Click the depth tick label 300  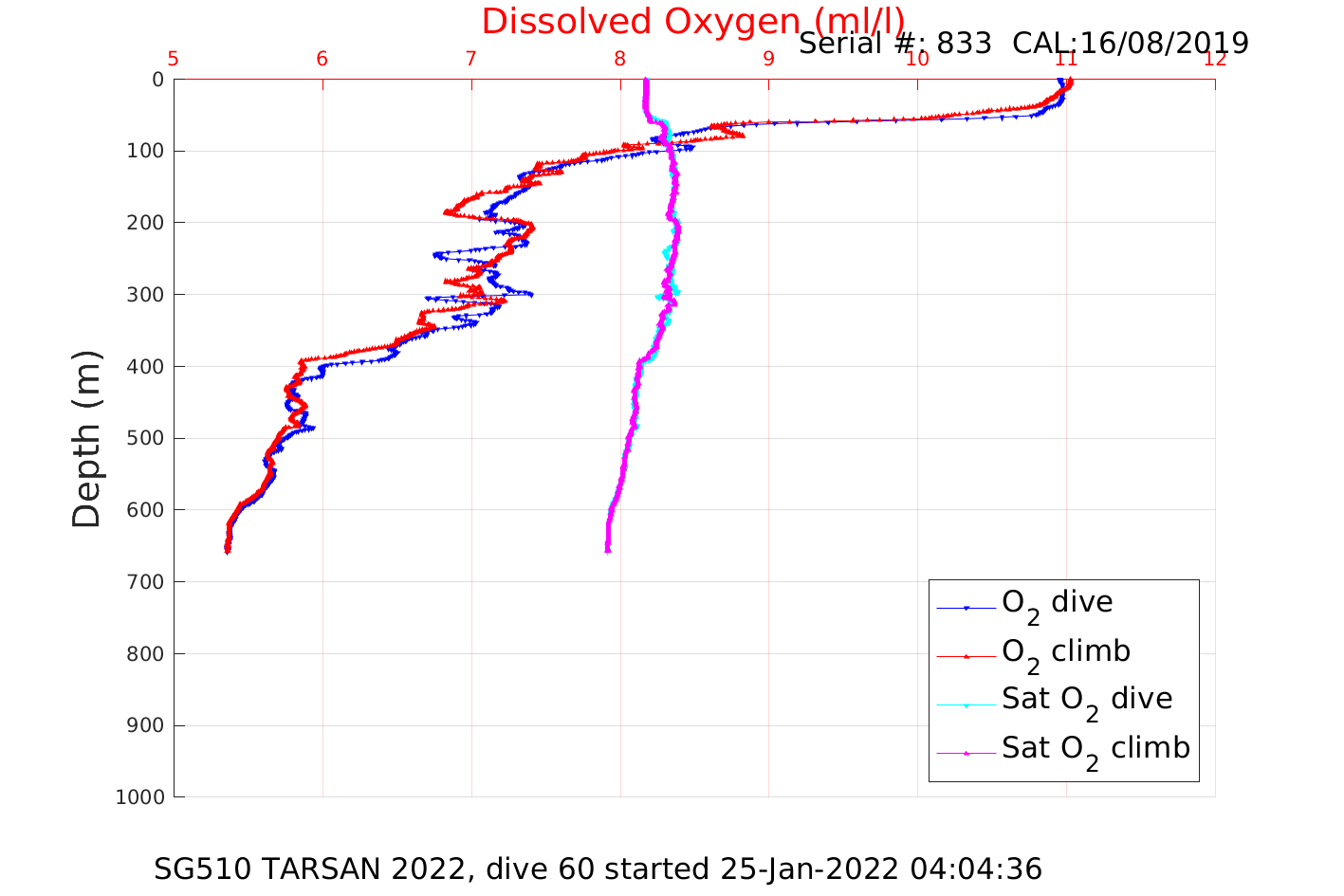(x=146, y=295)
